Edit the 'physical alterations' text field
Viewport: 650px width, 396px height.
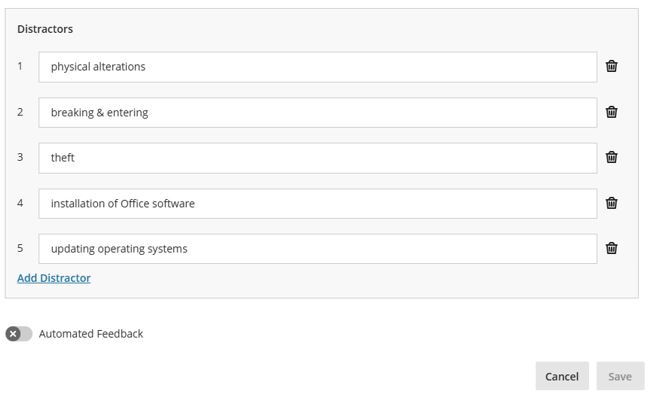[318, 67]
